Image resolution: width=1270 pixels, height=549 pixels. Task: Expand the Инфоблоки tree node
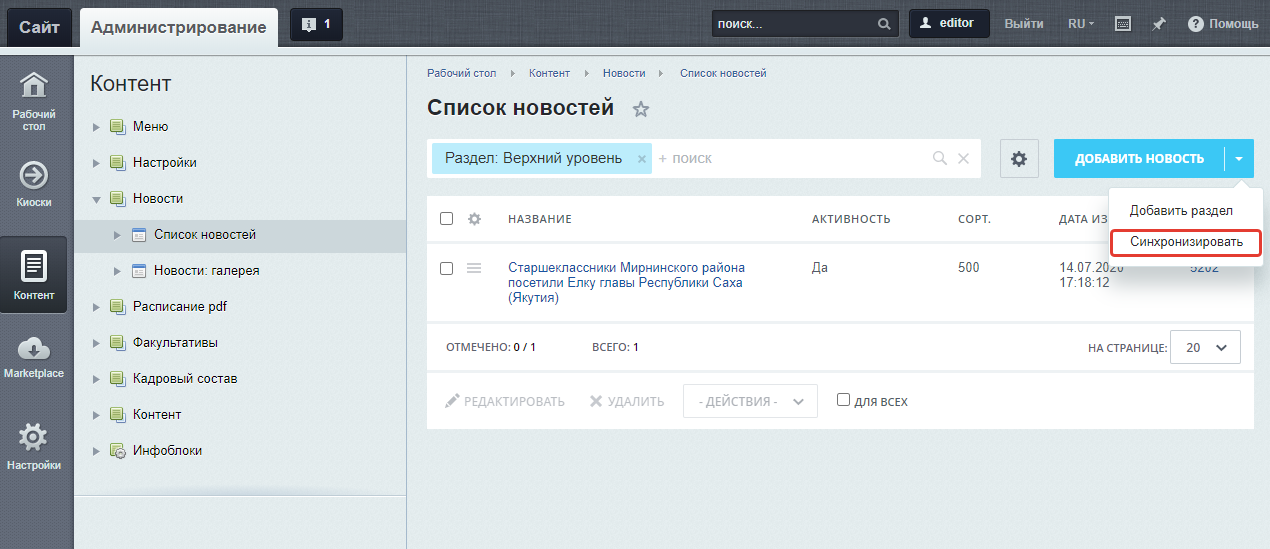pyautogui.click(x=97, y=451)
